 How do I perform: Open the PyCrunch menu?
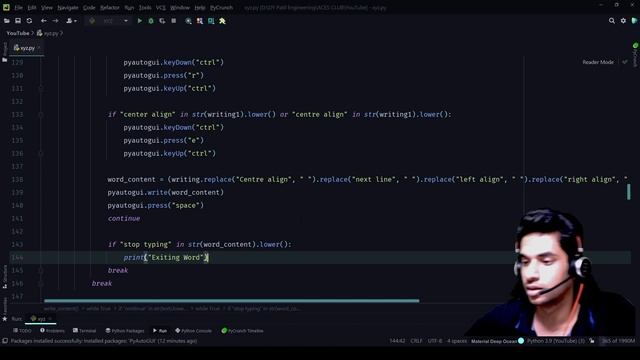click(x=222, y=8)
